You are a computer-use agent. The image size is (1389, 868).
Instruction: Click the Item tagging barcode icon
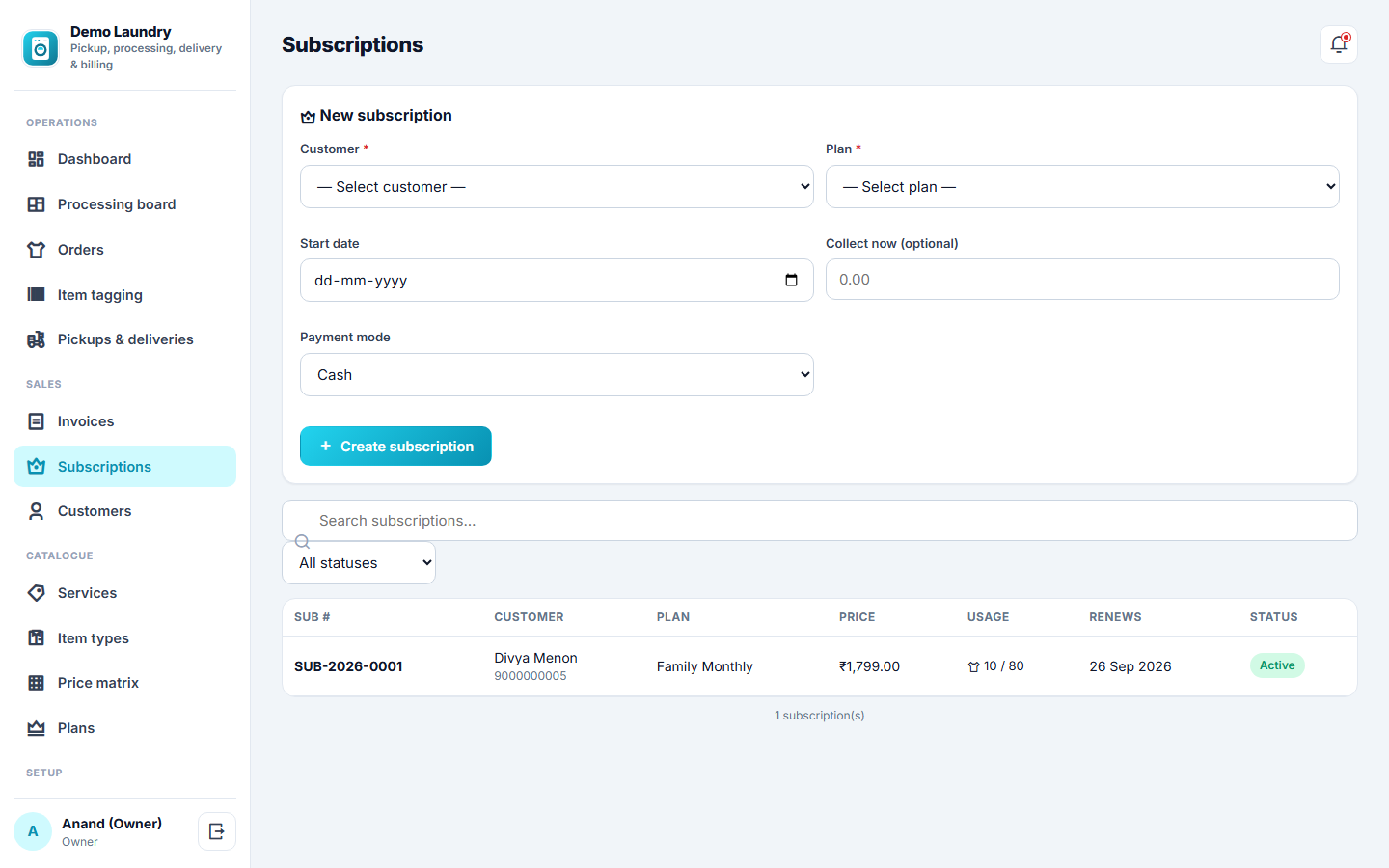pos(37,295)
